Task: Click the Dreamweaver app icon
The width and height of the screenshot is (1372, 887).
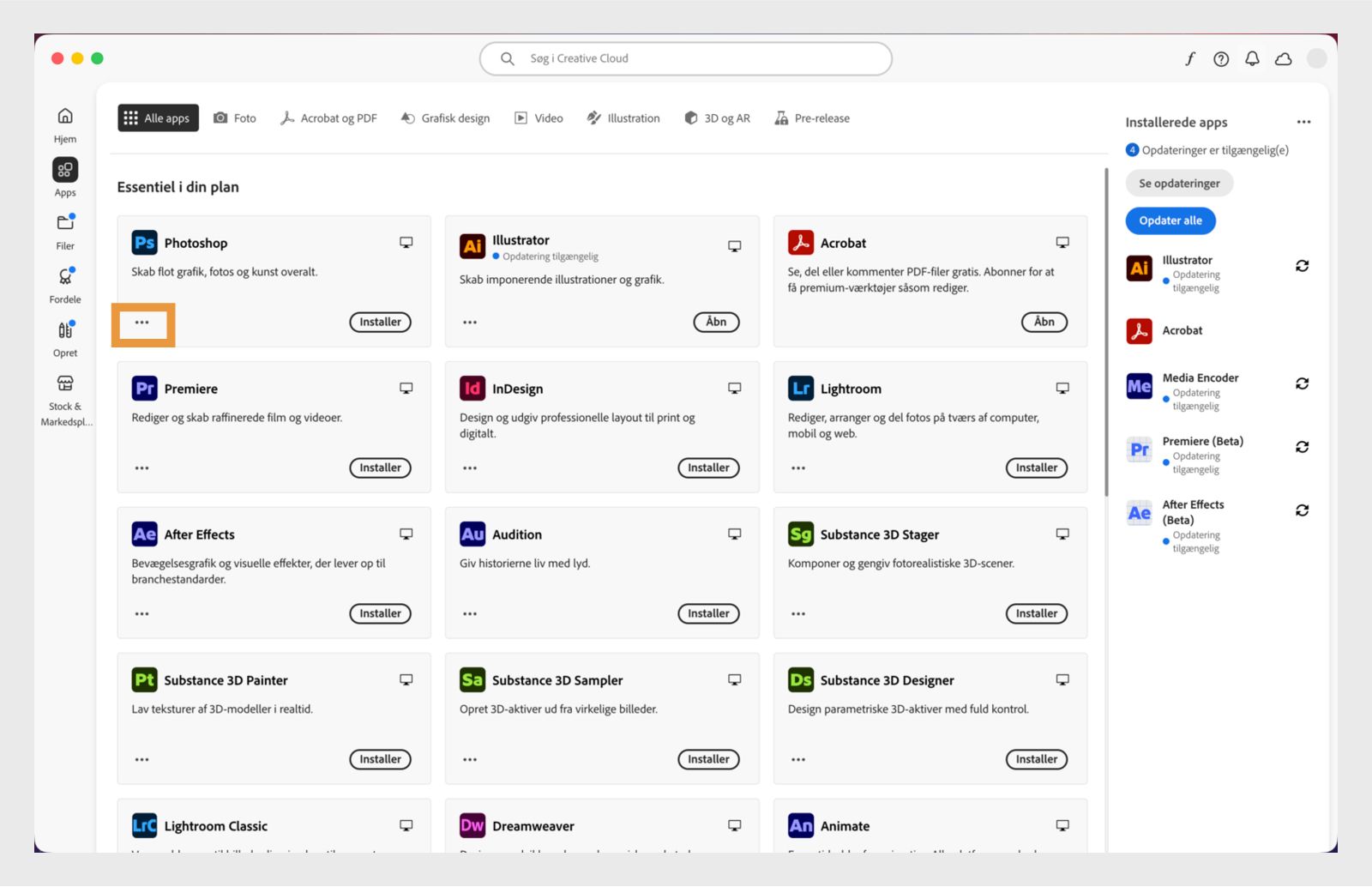Action: click(472, 825)
